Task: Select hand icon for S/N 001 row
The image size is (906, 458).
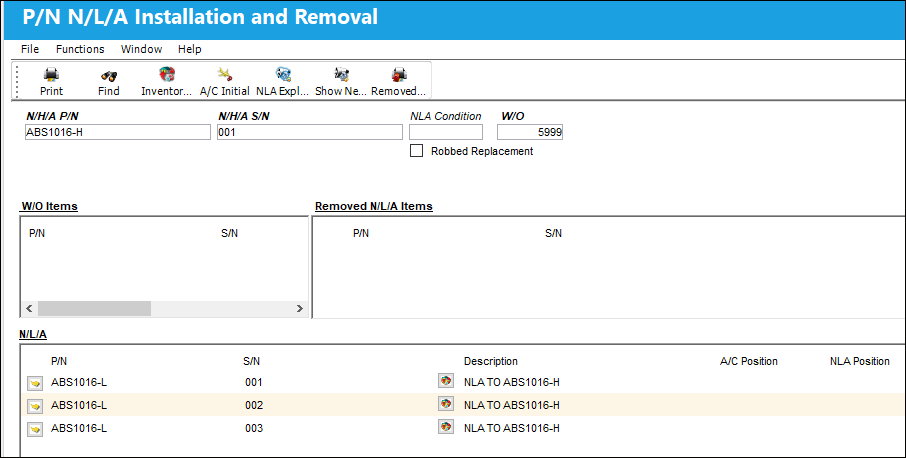Action: [35, 383]
